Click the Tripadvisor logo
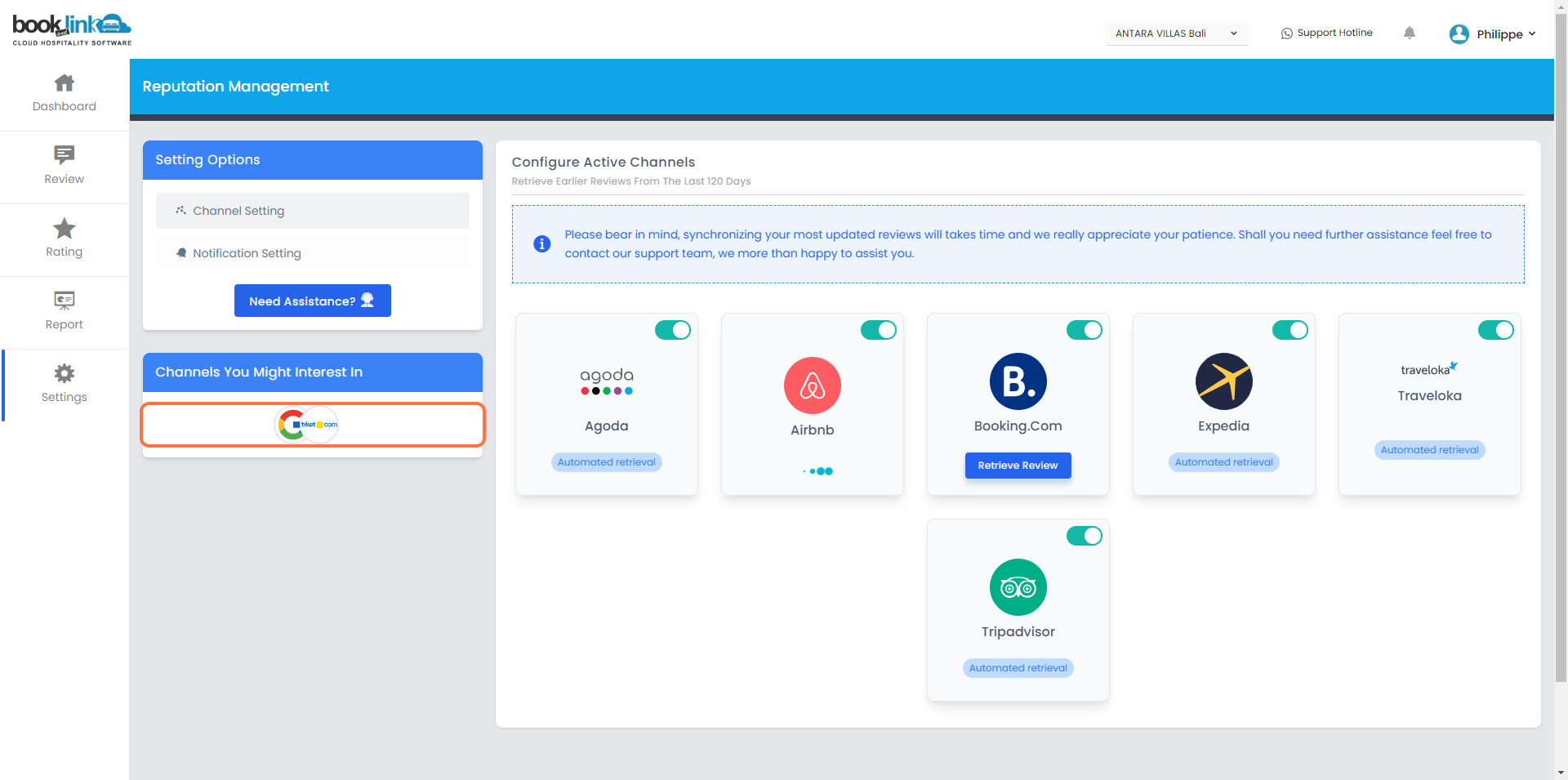The height and width of the screenshot is (780, 1568). tap(1018, 587)
